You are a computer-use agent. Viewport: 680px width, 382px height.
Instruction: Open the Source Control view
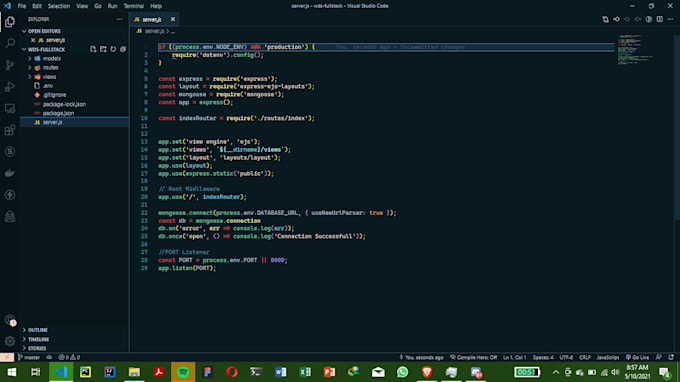coord(10,65)
